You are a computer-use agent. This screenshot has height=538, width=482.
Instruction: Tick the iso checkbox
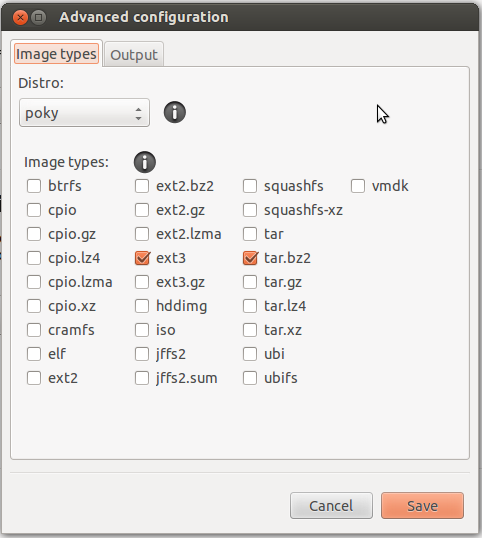(142, 330)
